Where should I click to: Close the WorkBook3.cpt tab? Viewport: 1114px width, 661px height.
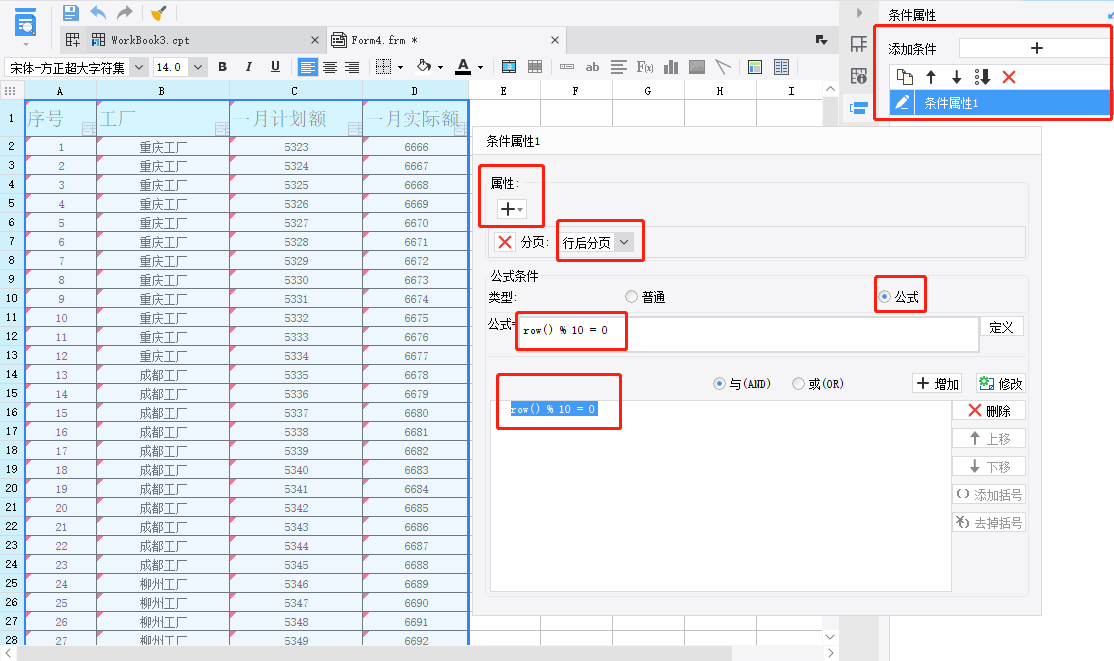(315, 40)
